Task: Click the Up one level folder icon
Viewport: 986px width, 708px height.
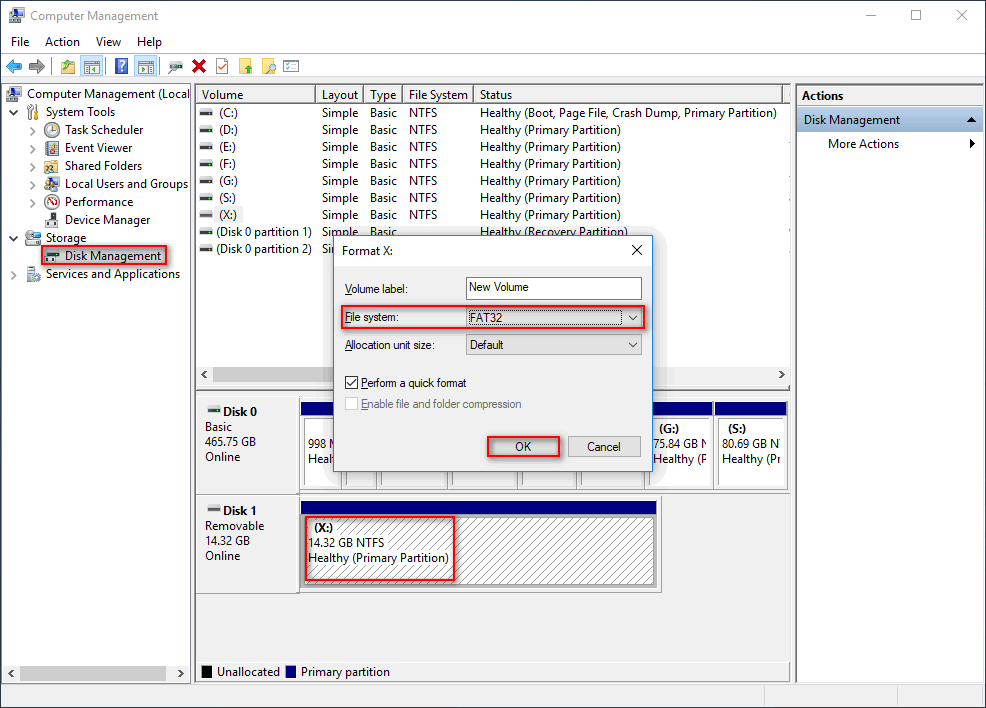Action: click(68, 66)
